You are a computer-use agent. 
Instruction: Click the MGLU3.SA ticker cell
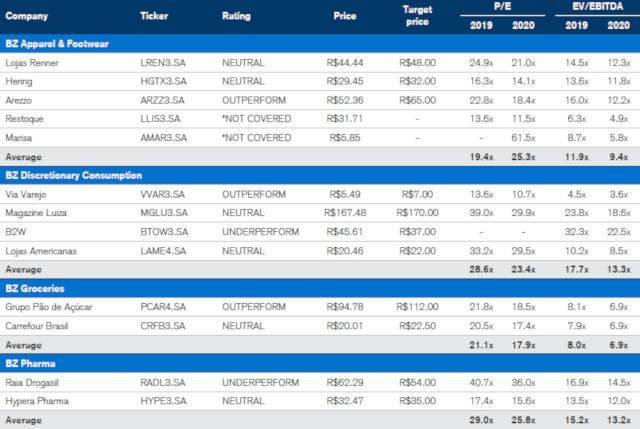[x=164, y=213]
